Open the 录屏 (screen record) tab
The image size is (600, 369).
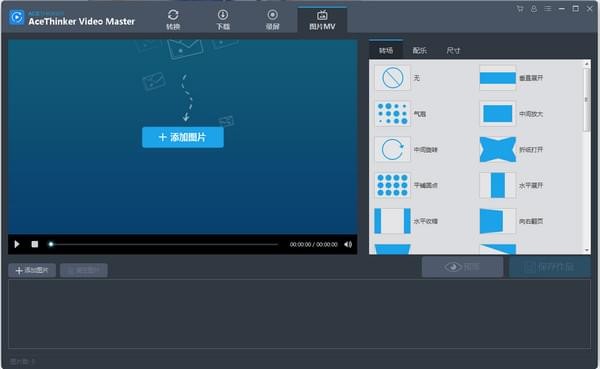tap(272, 20)
